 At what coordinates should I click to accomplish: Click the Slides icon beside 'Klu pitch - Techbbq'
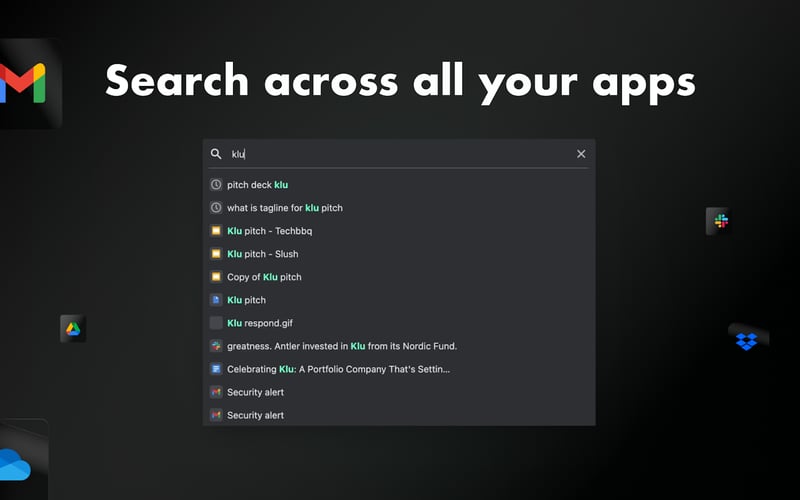[216, 231]
